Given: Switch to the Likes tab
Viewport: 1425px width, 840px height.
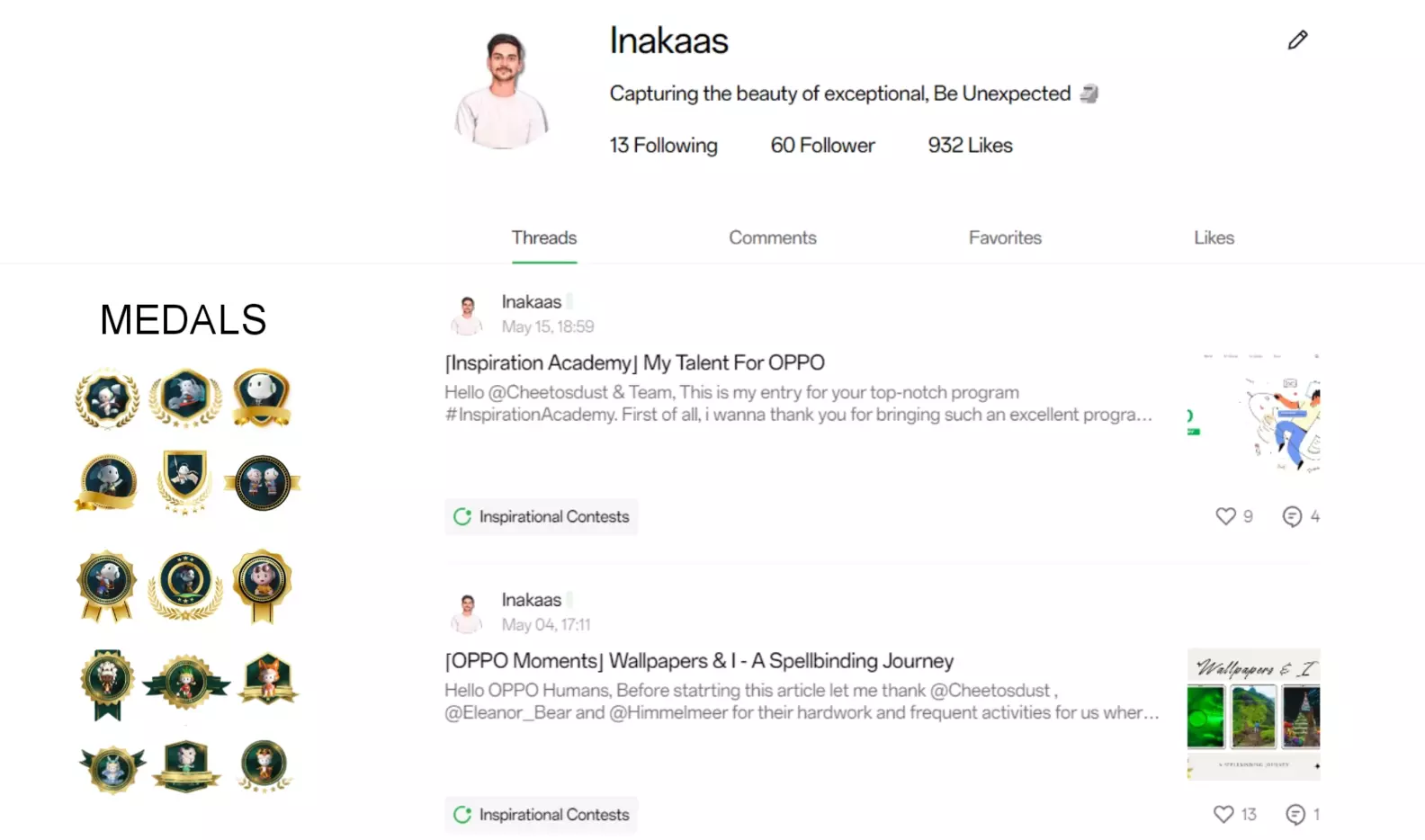Looking at the screenshot, I should [x=1214, y=237].
